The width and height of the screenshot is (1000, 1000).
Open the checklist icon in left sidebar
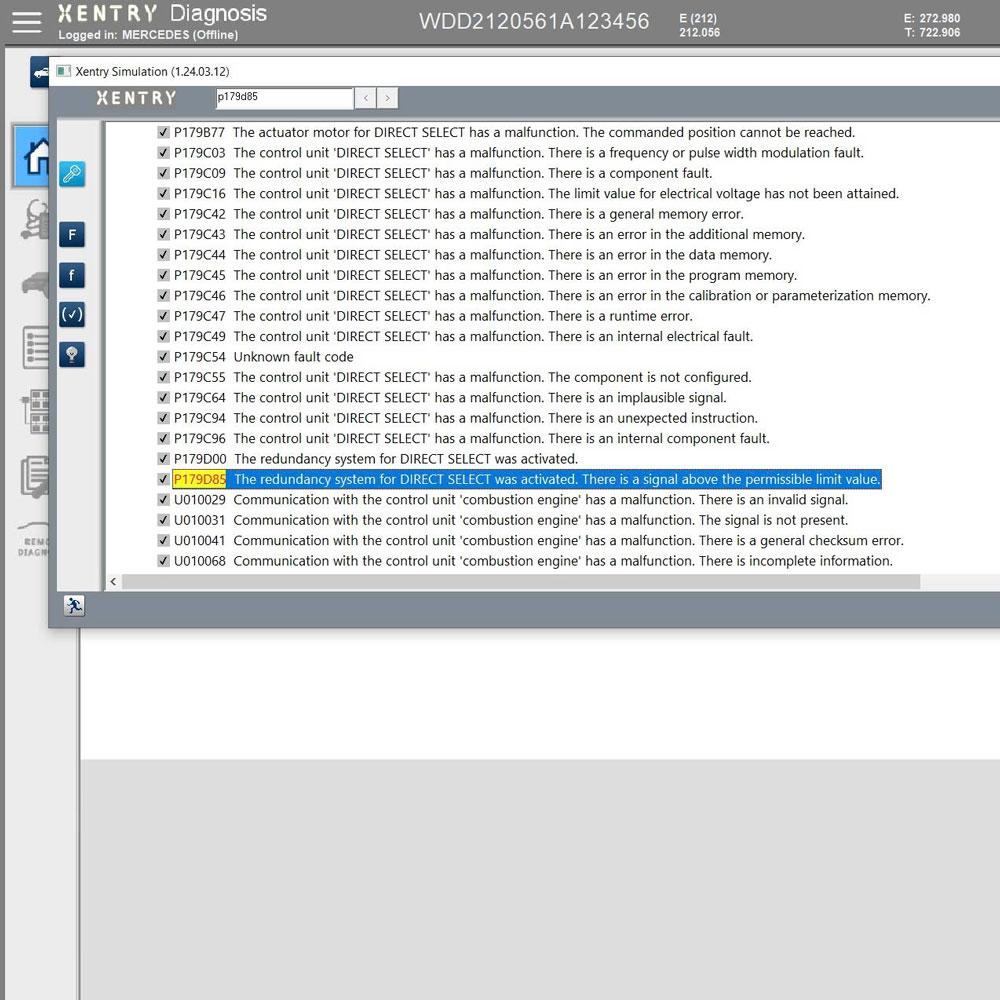point(36,348)
